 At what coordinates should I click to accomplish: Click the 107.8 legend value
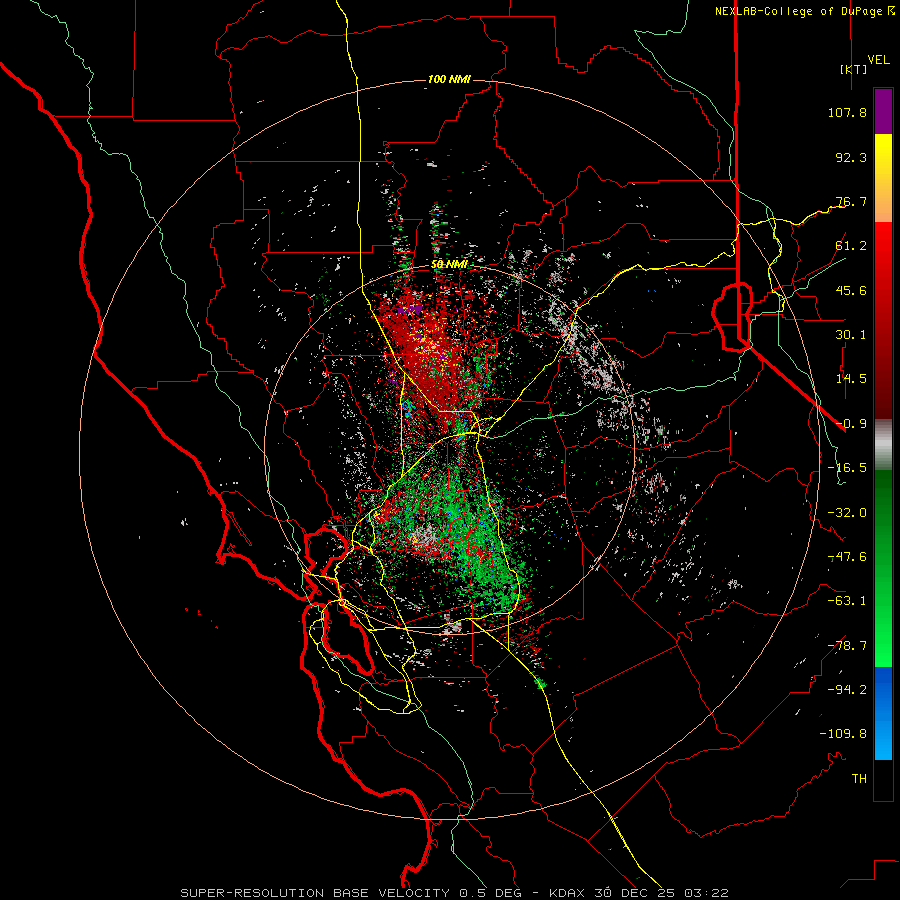point(847,112)
